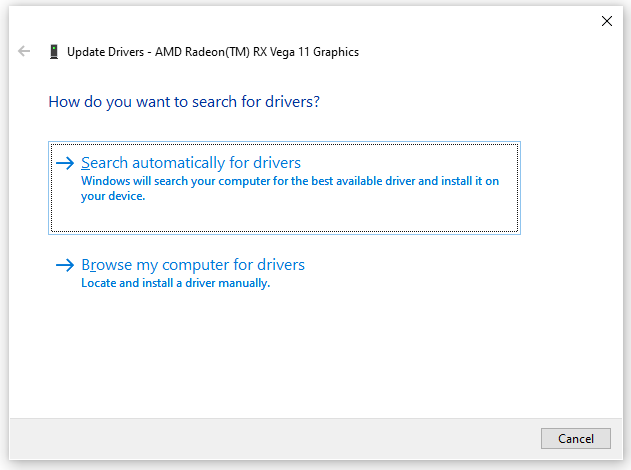Click the "your device." line of the description
Viewport: 631px width, 470px height.
point(113,196)
